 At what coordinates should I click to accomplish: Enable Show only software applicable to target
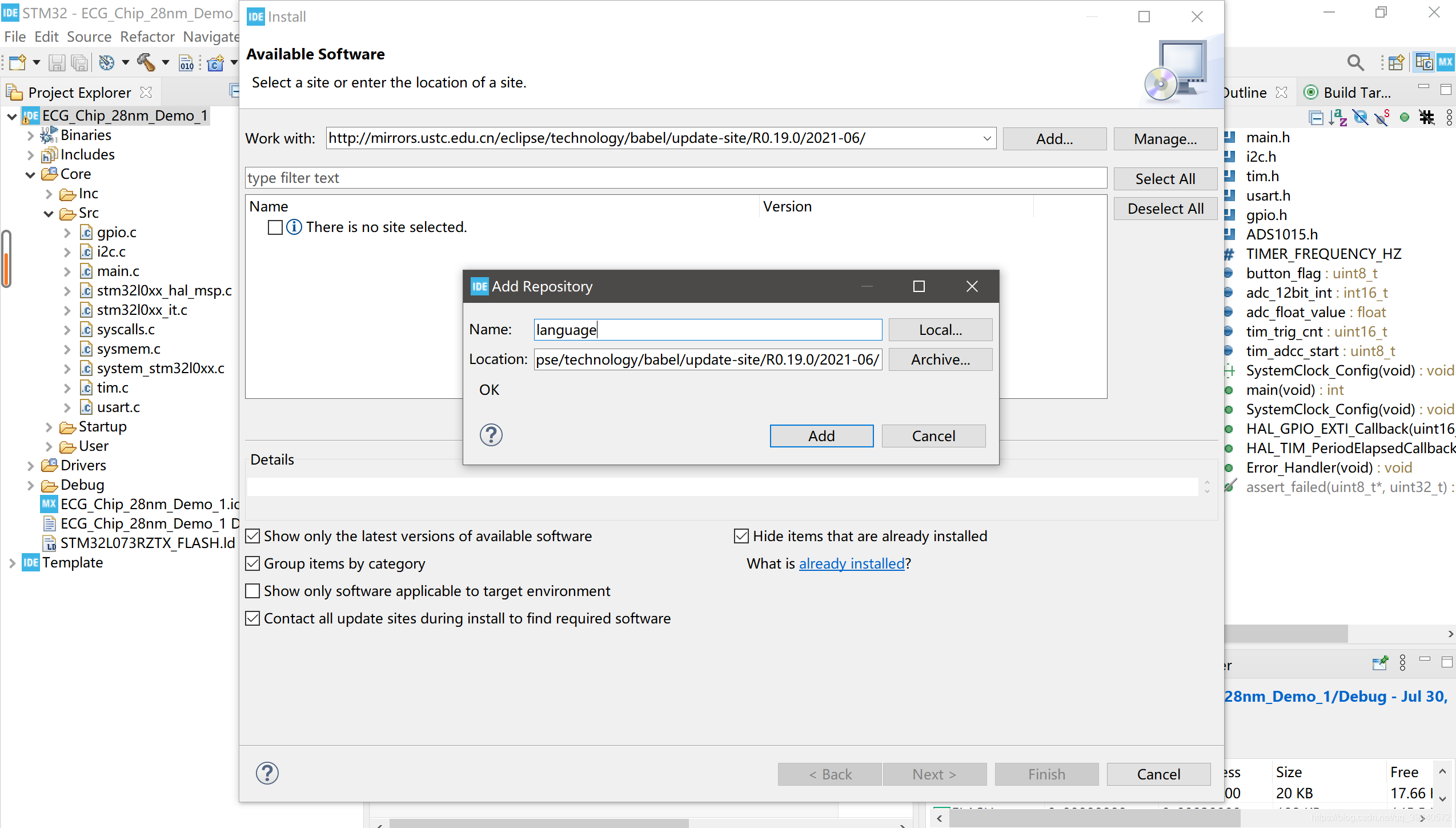[252, 591]
